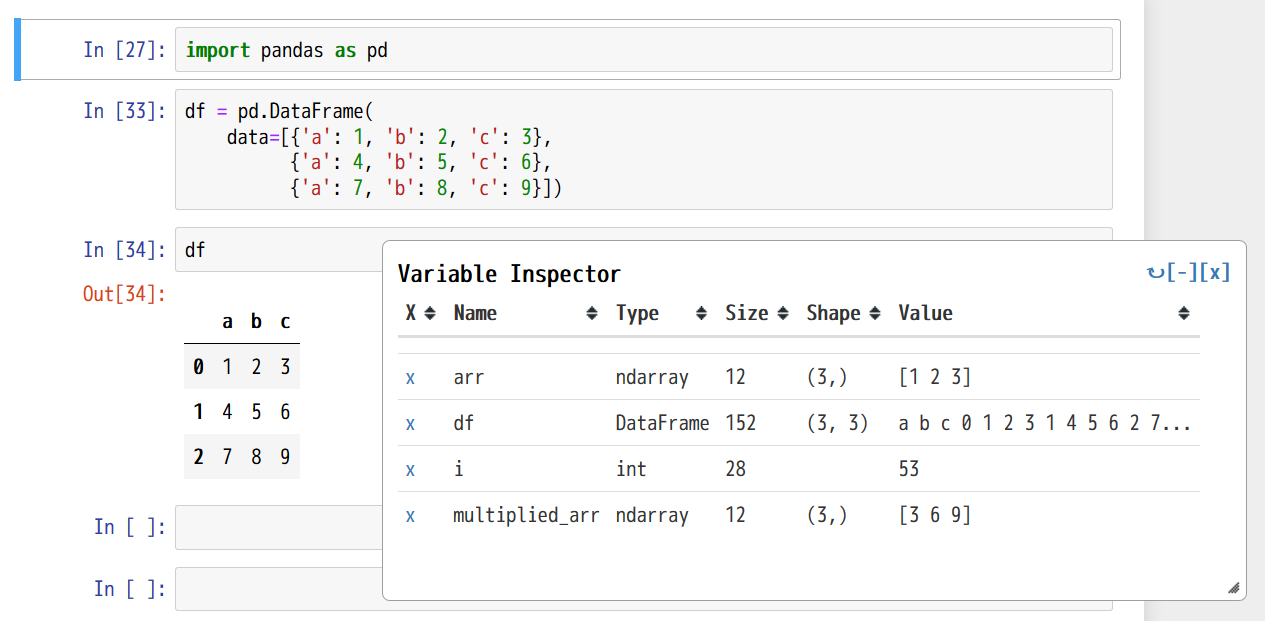Close Variable Inspector with [x] button
The height and width of the screenshot is (621, 1265).
point(1215,273)
